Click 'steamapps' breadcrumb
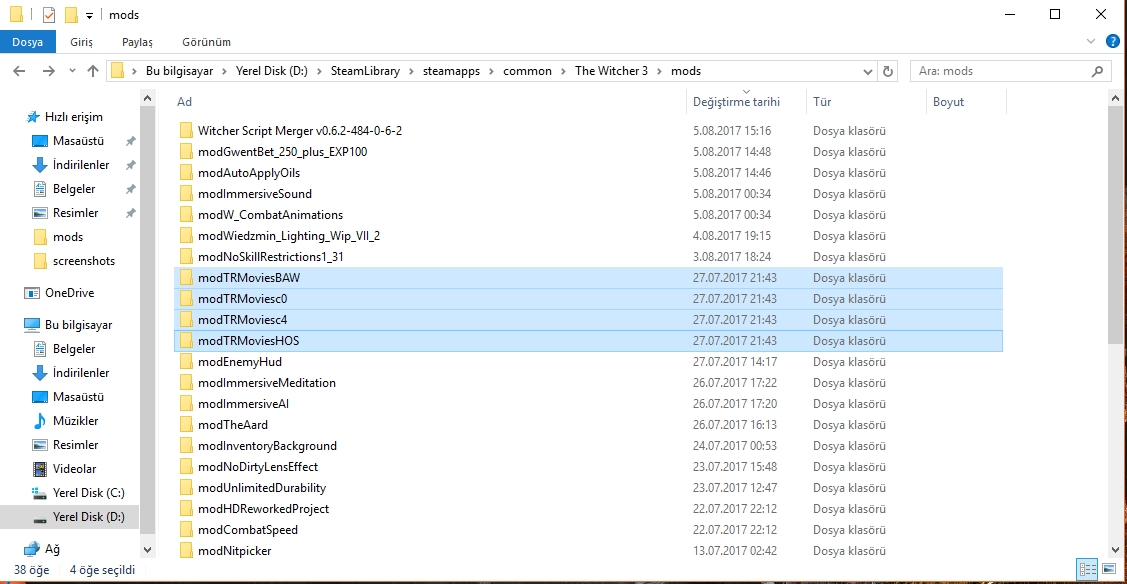Image resolution: width=1127 pixels, height=584 pixels. pyautogui.click(x=451, y=71)
